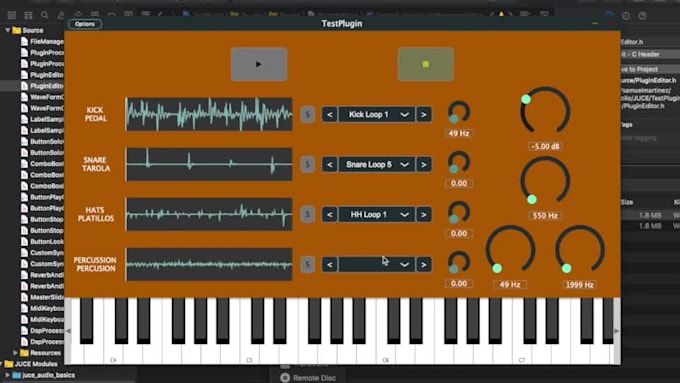This screenshot has height=383, width=680.
Task: Open the empty Percussion loop dropdown
Action: [376, 265]
